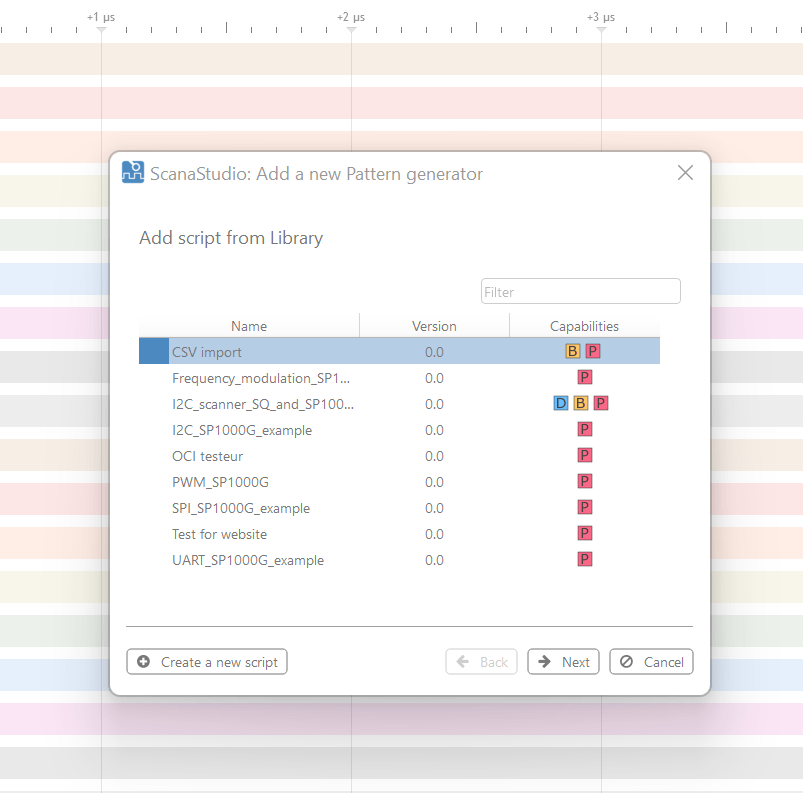Screen dimensions: 803x793
Task: Select the Frequency_modulation_SP1 script
Action: point(261,378)
